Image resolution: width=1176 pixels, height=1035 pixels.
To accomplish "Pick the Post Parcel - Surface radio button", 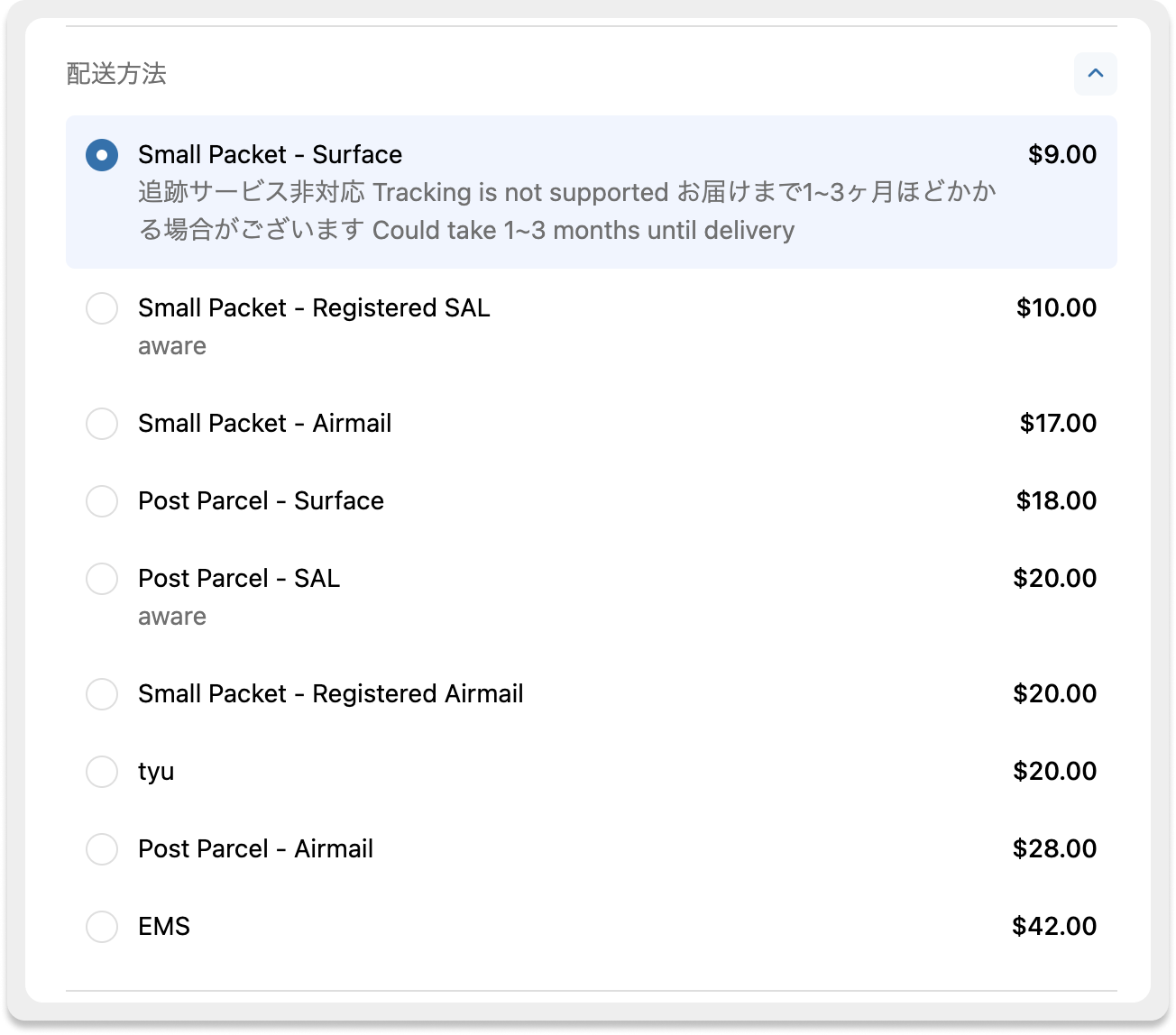I will (102, 501).
